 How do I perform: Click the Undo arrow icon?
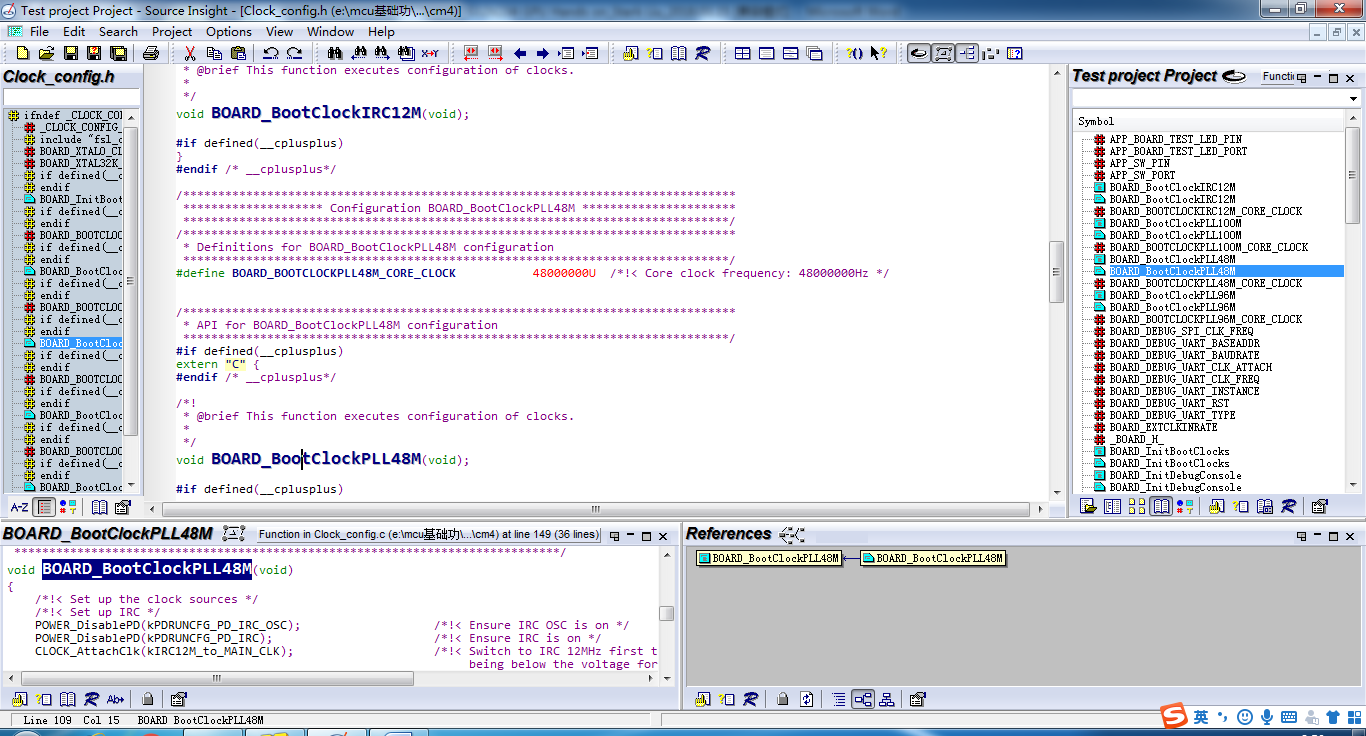[270, 53]
